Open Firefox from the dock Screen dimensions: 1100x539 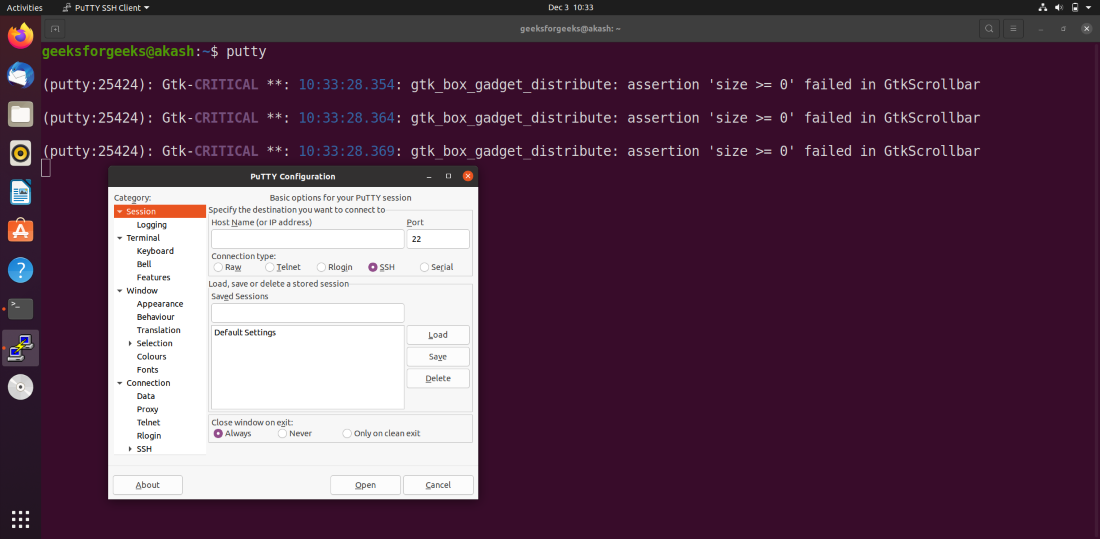[x=20, y=35]
